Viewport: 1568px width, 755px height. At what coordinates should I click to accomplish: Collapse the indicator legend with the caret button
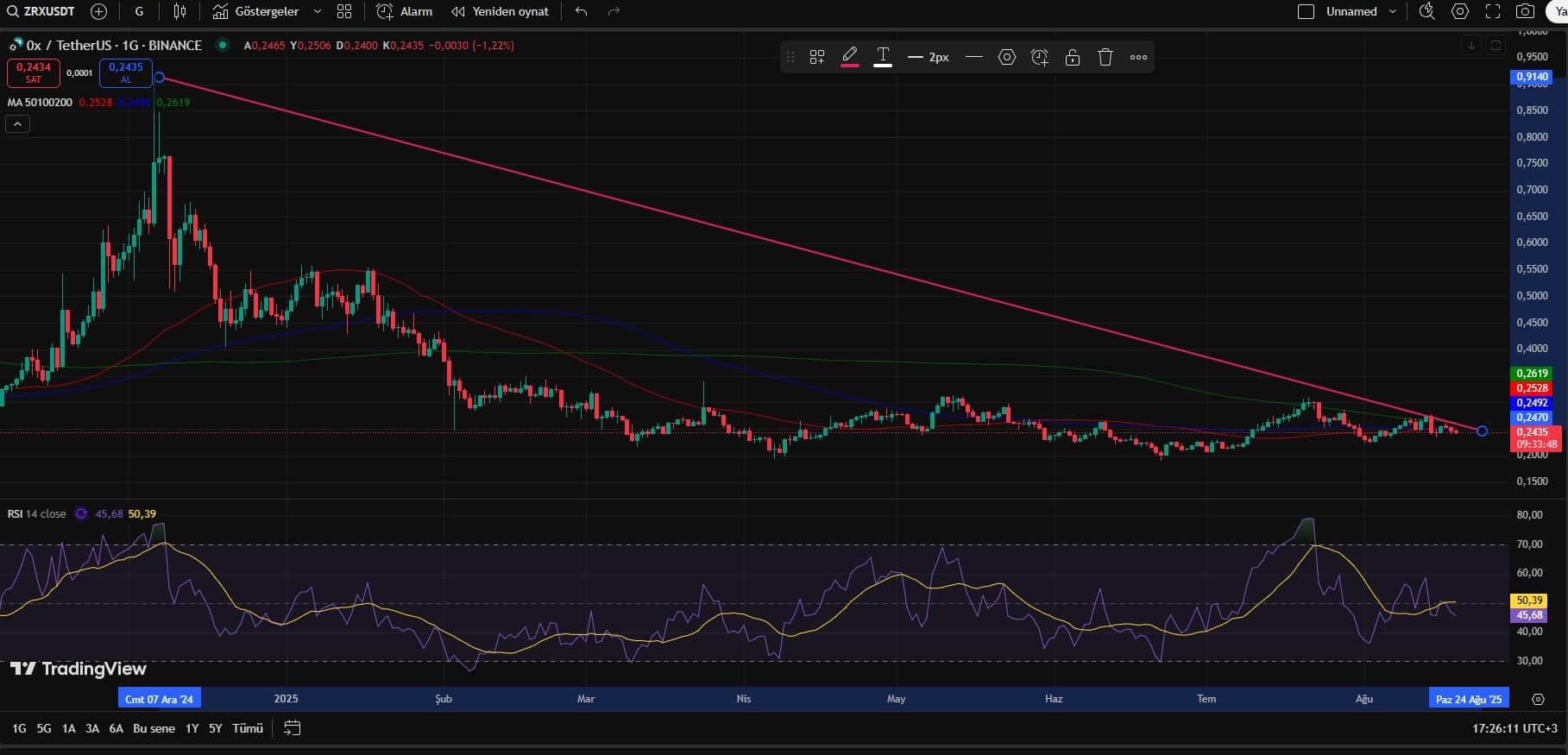[17, 124]
